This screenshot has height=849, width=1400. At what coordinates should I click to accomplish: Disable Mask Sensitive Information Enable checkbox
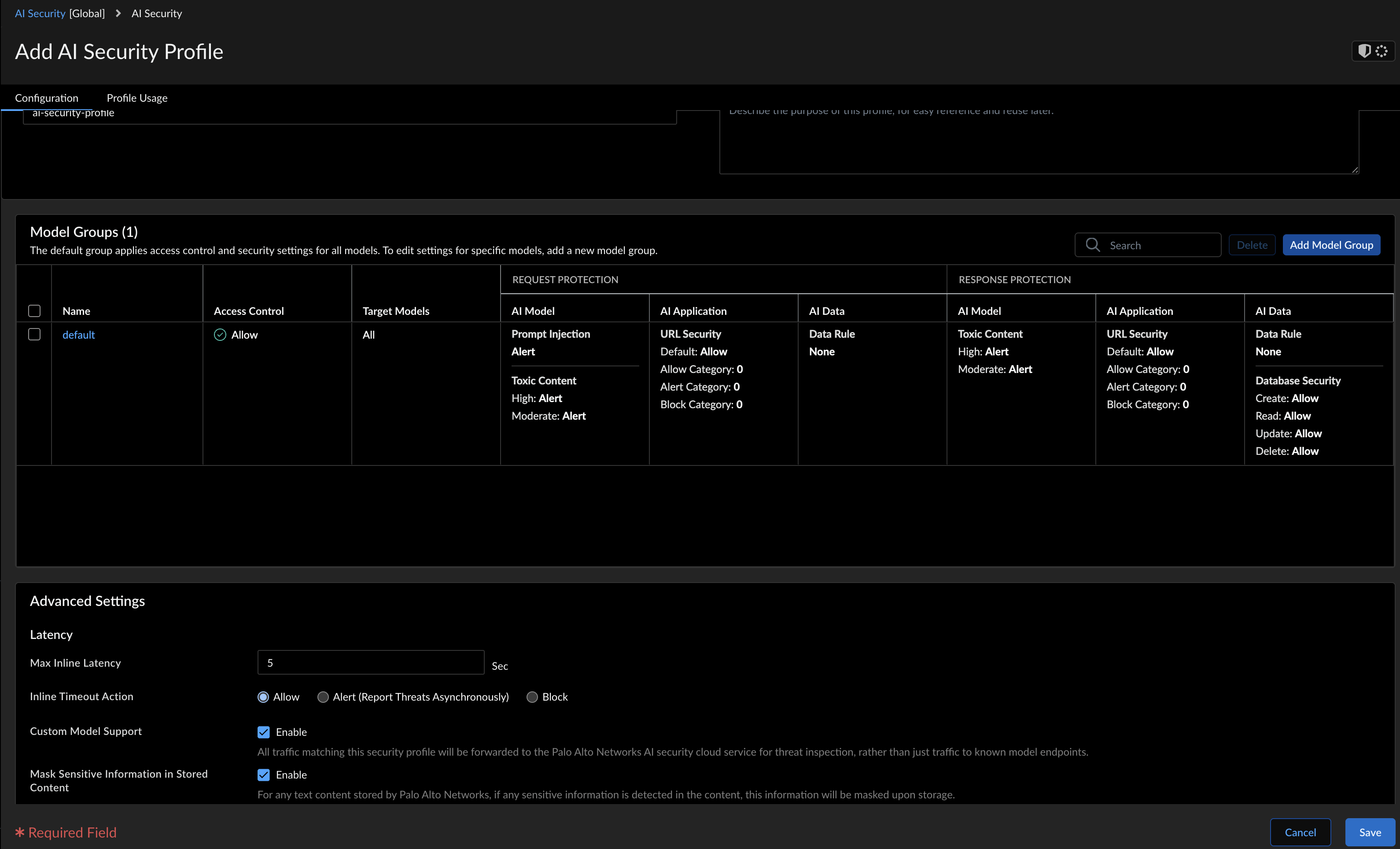(x=264, y=775)
